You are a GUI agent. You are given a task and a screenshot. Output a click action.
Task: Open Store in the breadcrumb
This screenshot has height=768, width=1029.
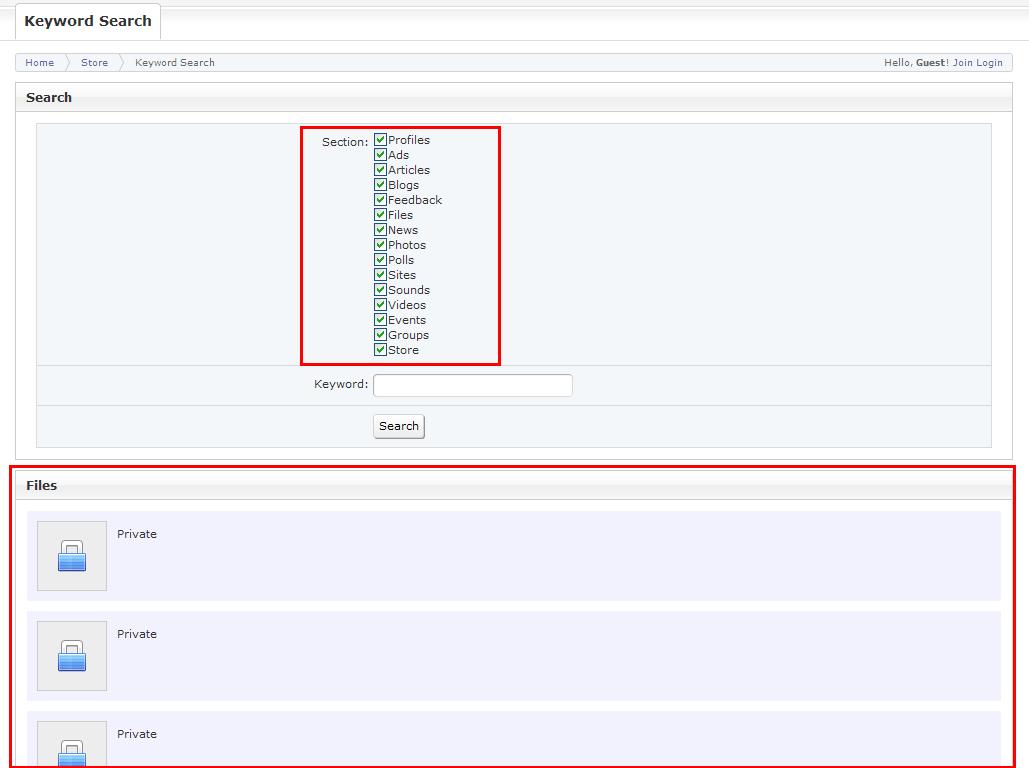pyautogui.click(x=94, y=62)
